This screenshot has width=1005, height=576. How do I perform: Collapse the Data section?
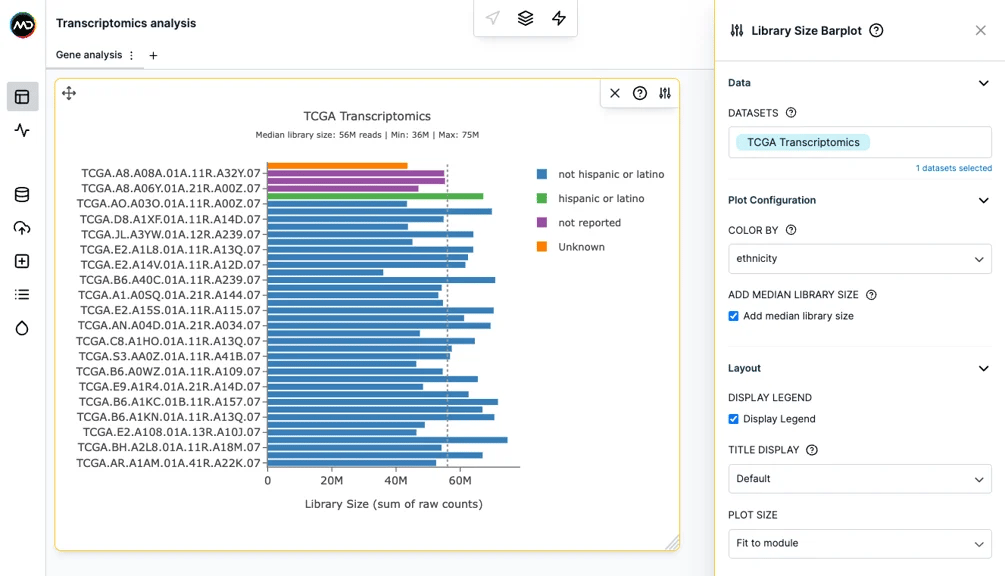983,83
